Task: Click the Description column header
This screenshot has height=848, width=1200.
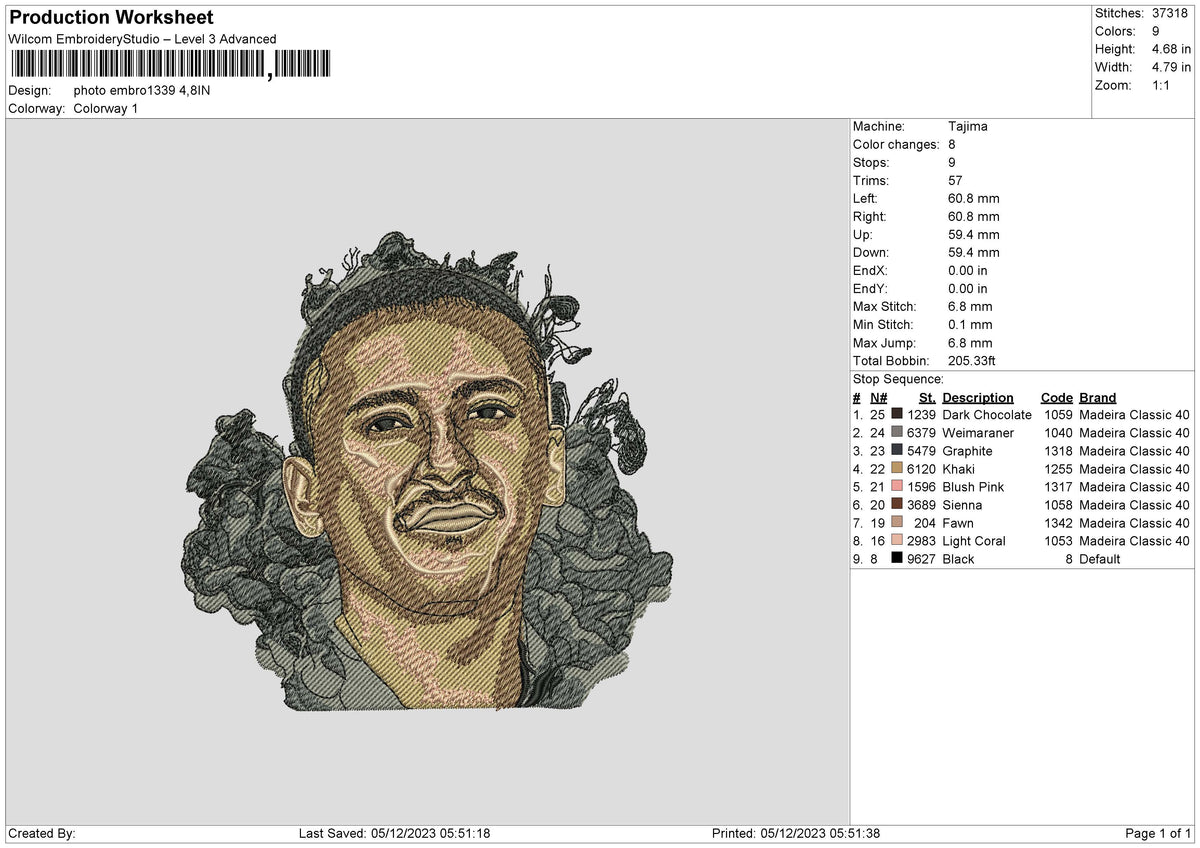Action: coord(977,397)
